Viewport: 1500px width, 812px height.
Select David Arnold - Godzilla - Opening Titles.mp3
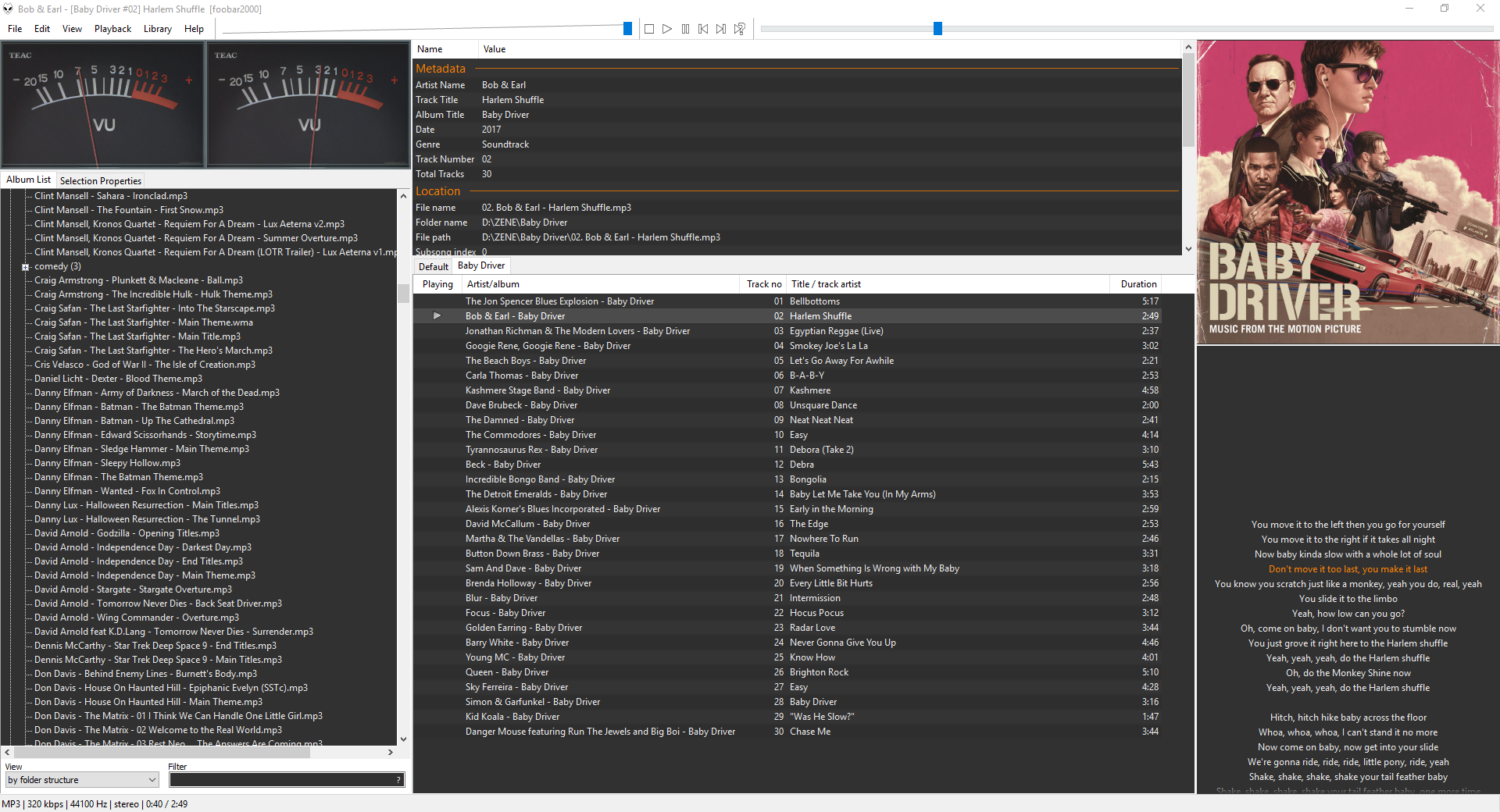pos(127,533)
